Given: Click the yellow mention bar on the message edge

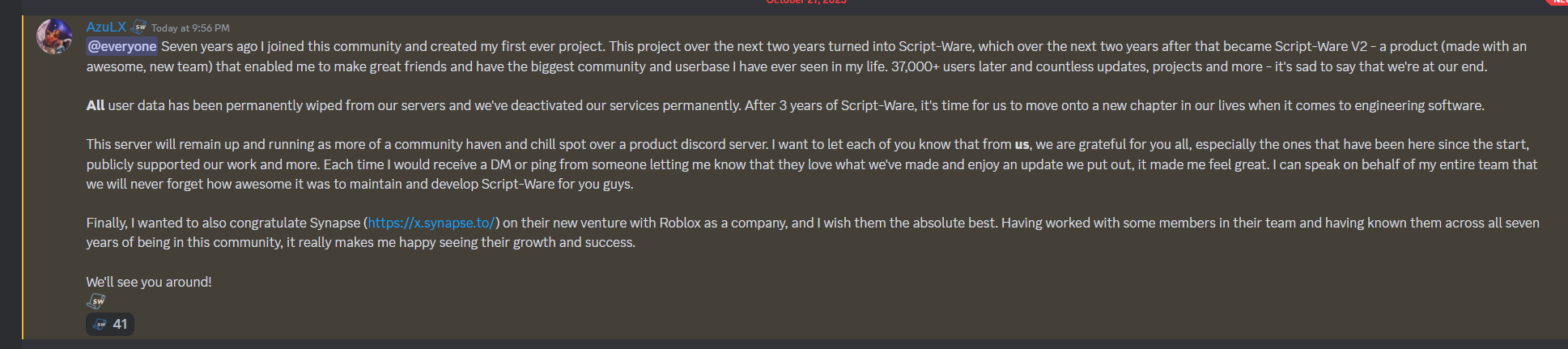Looking at the screenshot, I should [x=23, y=177].
